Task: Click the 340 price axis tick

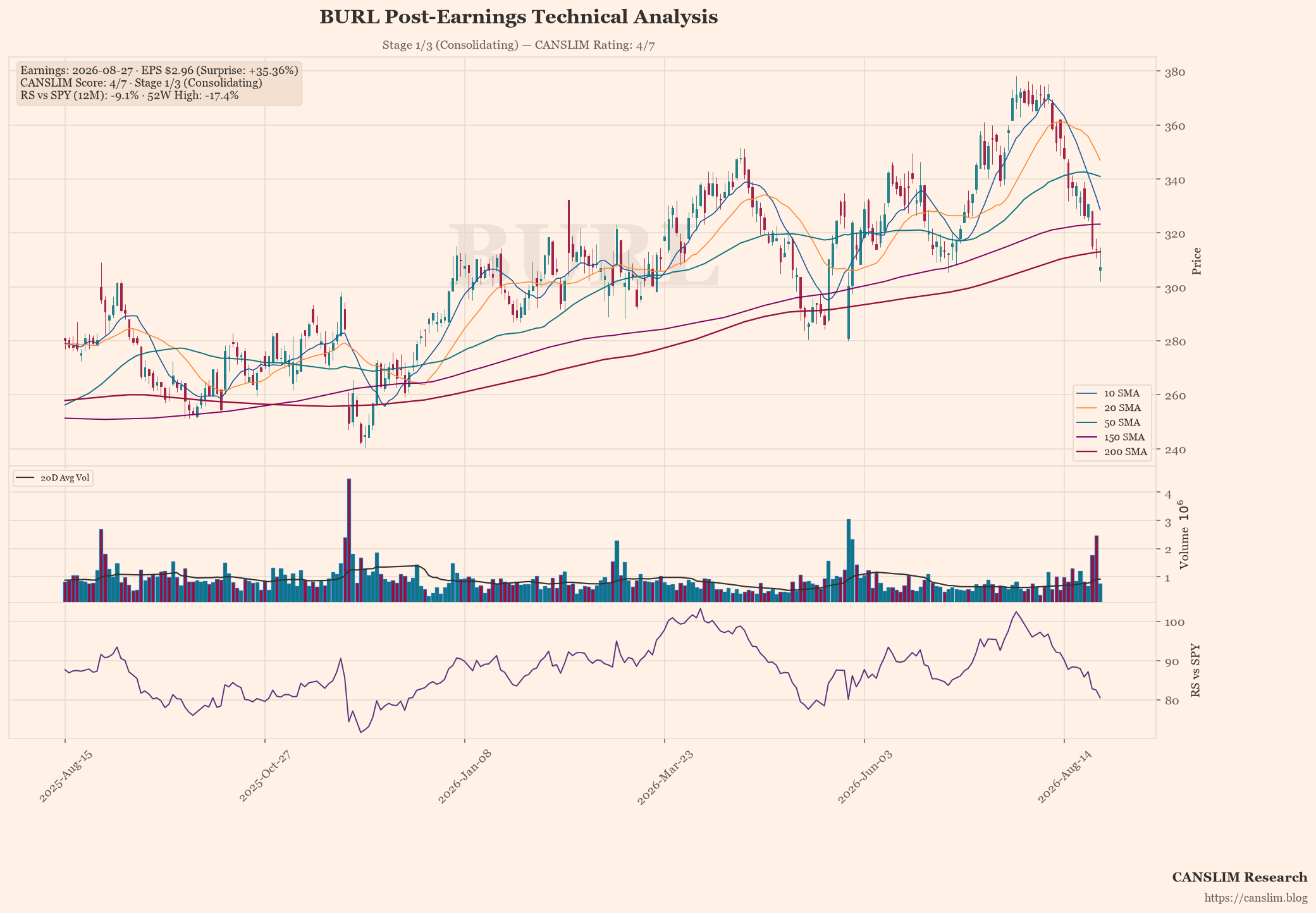Action: (x=1174, y=180)
